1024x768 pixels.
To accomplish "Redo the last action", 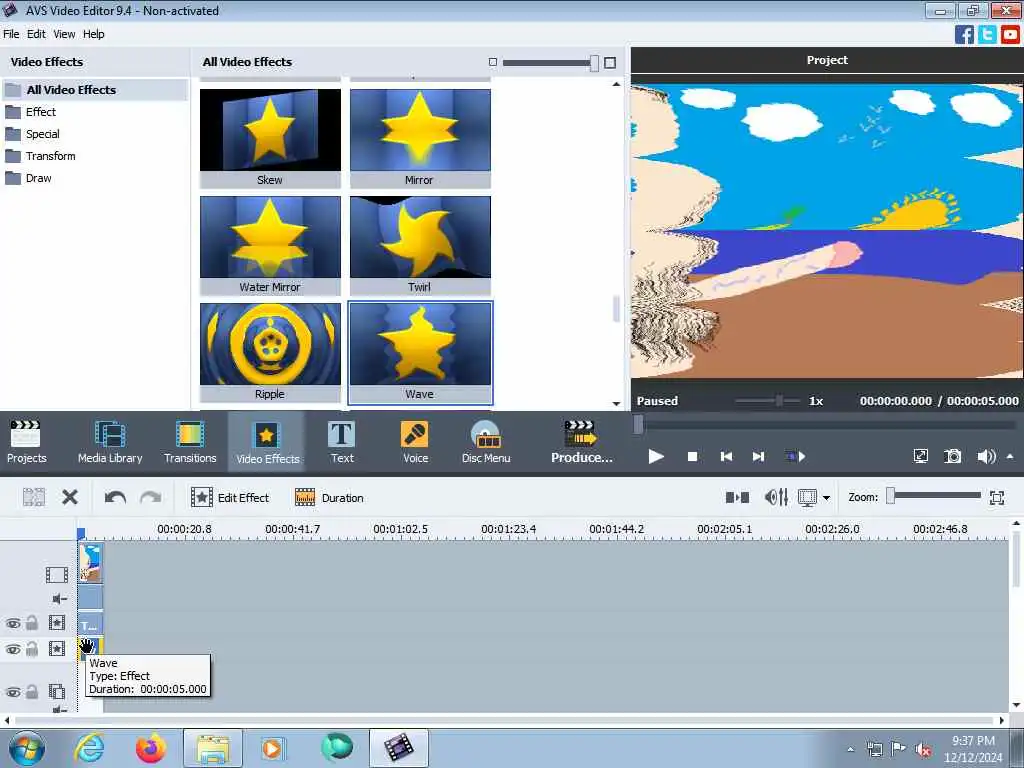I will (151, 498).
